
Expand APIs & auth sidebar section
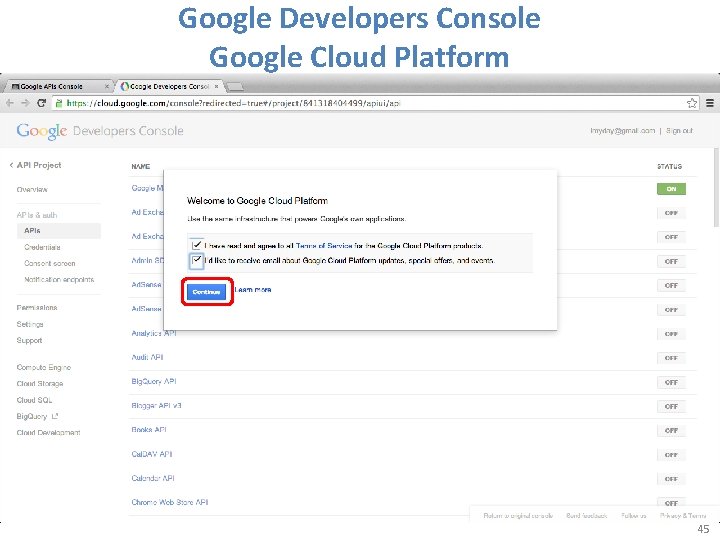point(37,215)
